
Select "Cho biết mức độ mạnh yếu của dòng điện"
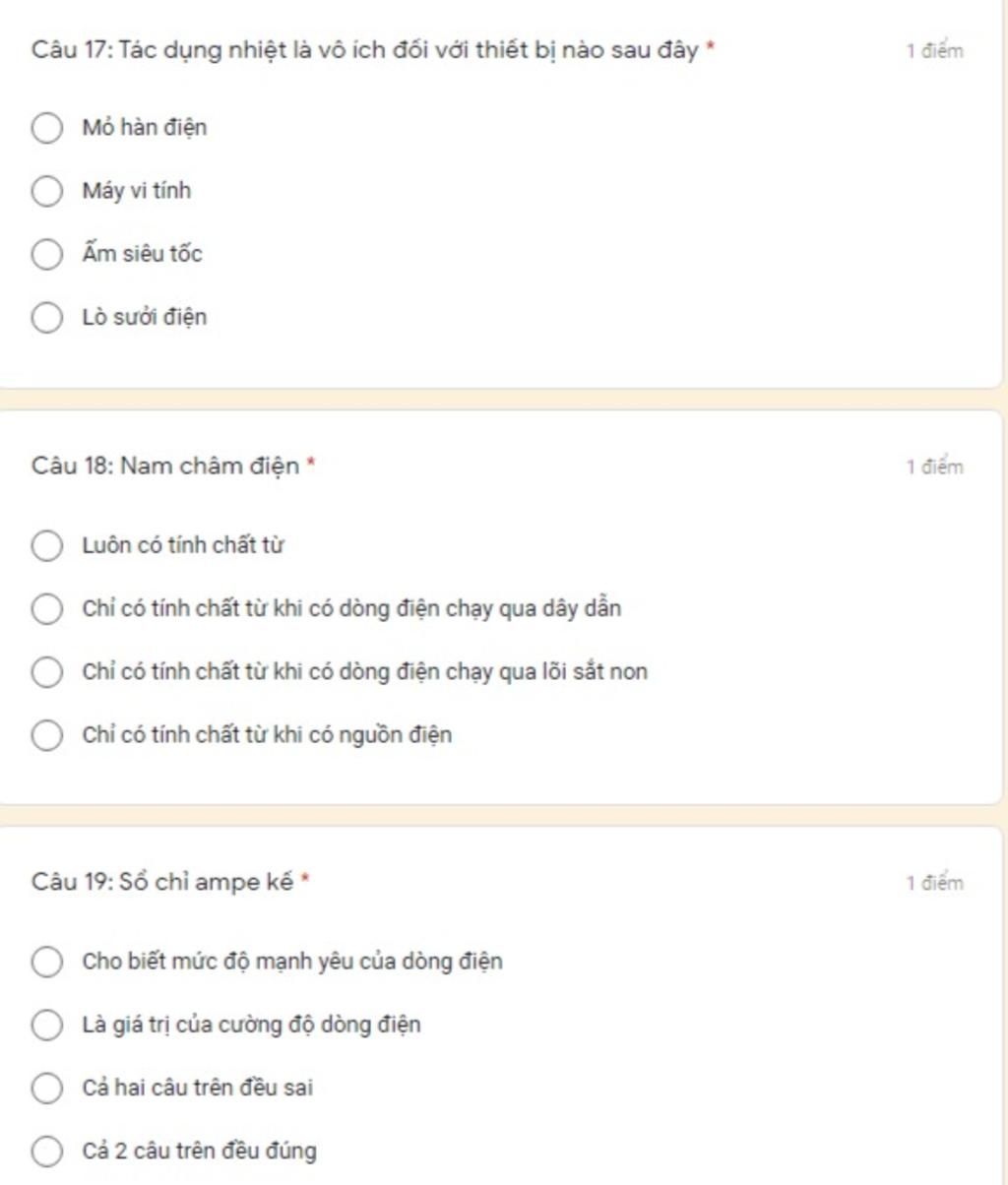pyautogui.click(x=47, y=962)
